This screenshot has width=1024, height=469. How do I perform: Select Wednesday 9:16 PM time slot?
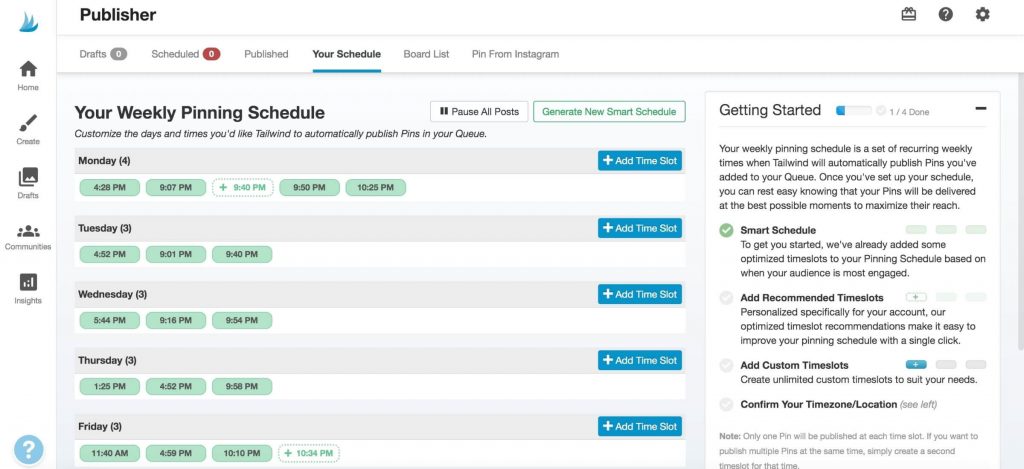tap(176, 321)
